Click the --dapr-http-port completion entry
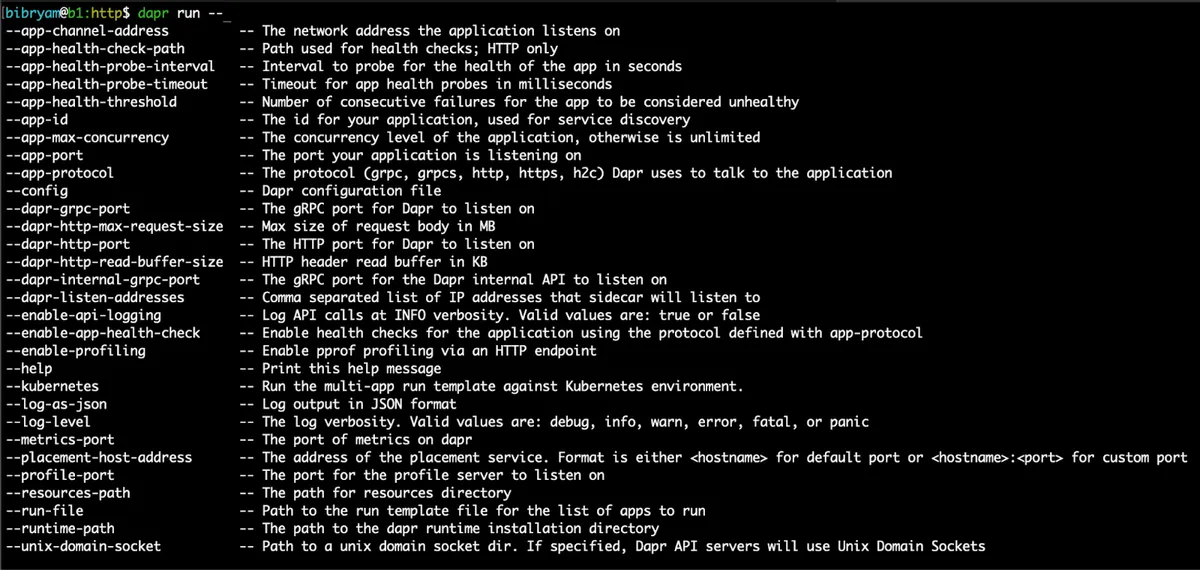1200x570 pixels. 68,244
